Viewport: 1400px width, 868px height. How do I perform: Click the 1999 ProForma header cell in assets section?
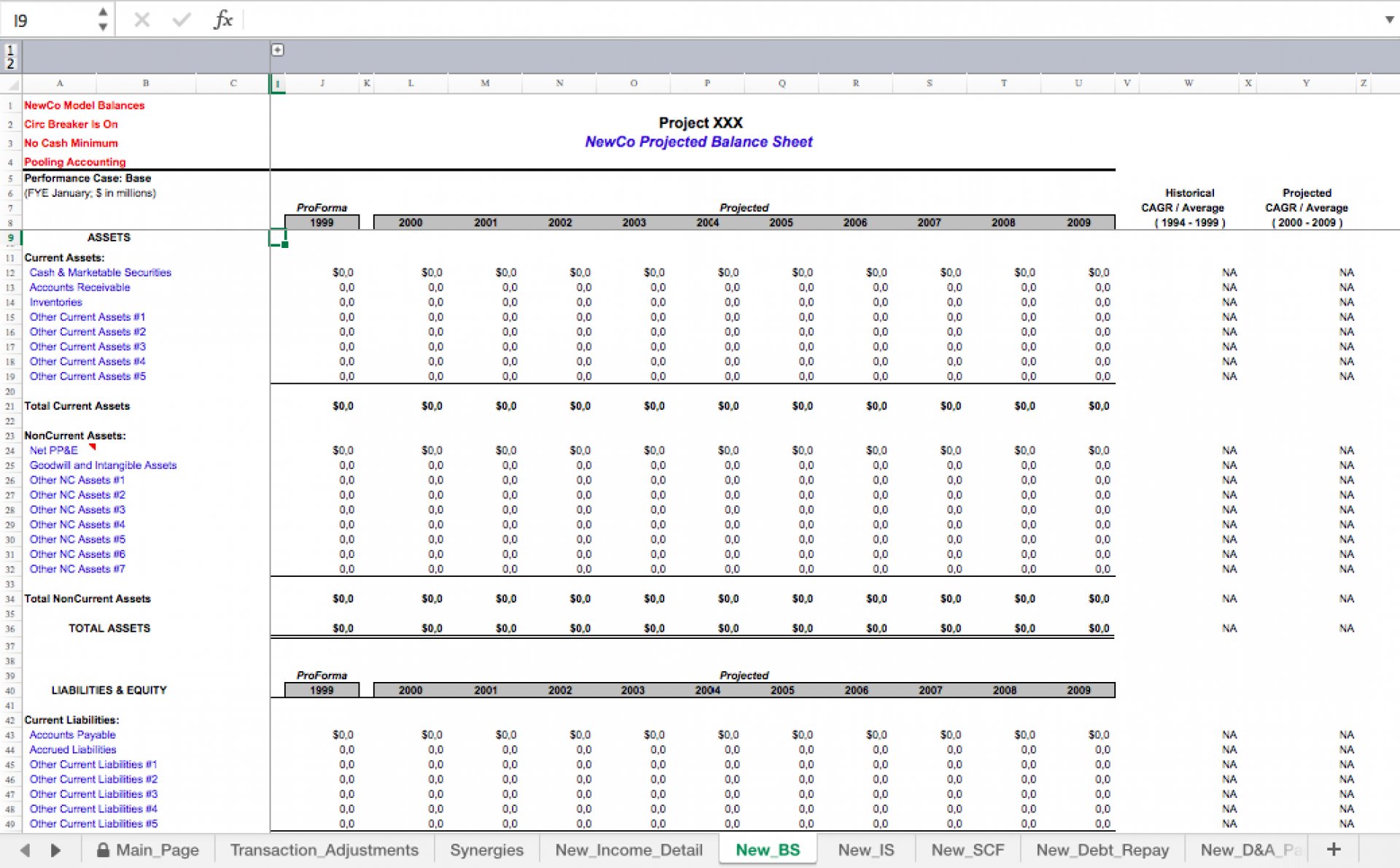(x=322, y=222)
